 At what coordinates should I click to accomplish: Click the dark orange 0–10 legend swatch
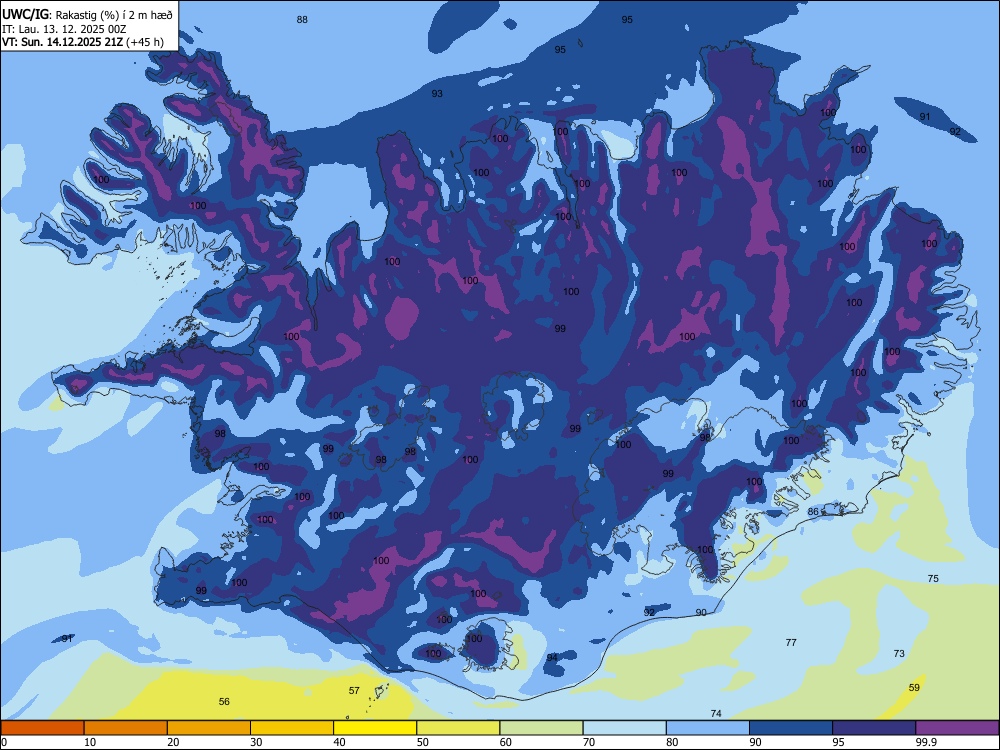(42, 728)
